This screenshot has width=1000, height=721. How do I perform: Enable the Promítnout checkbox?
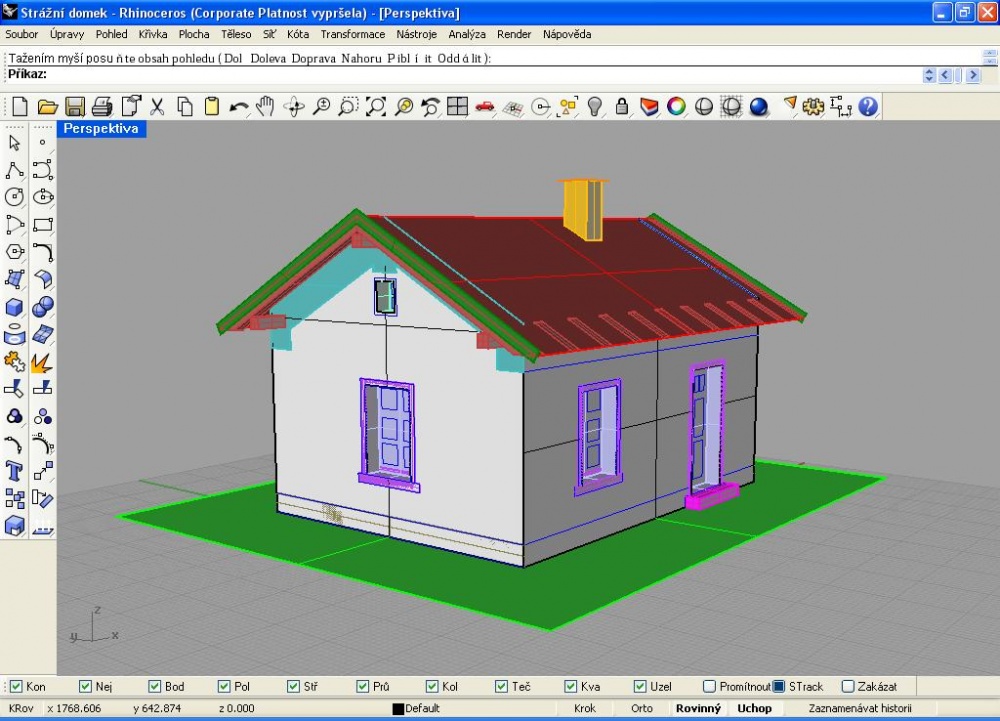click(709, 687)
